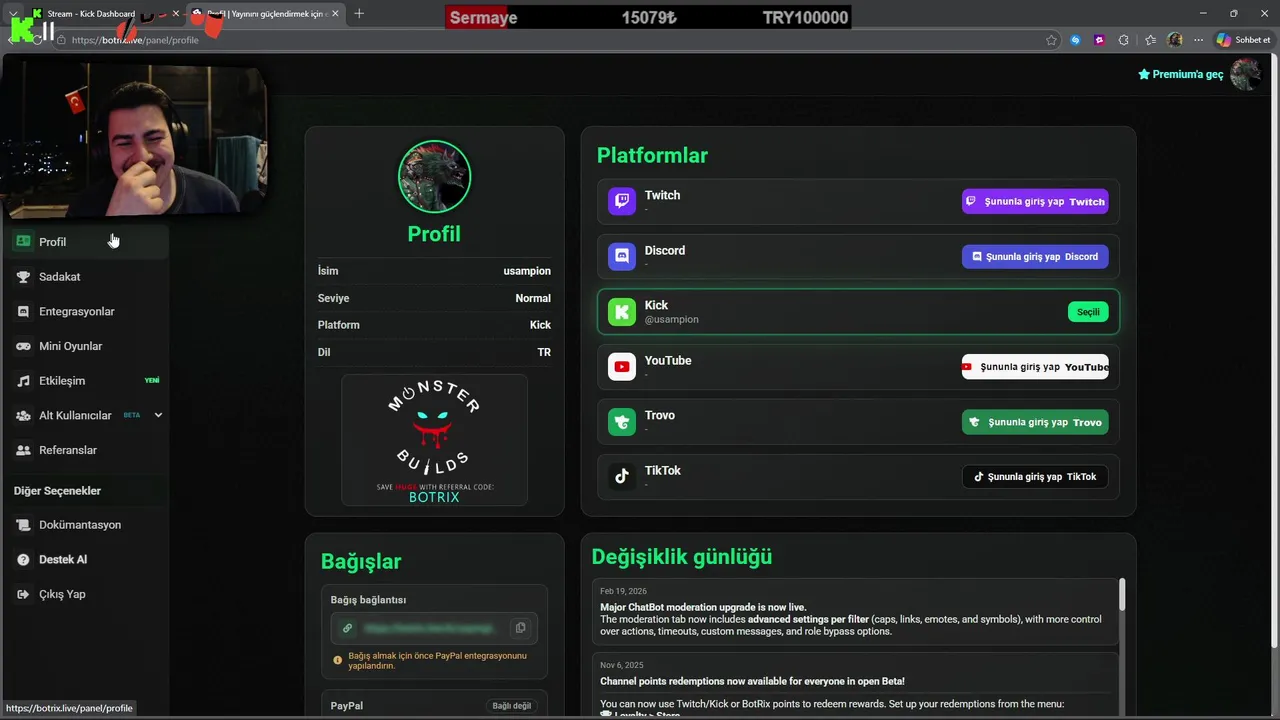This screenshot has height=720, width=1280.
Task: Copy the donation link
Action: point(520,628)
